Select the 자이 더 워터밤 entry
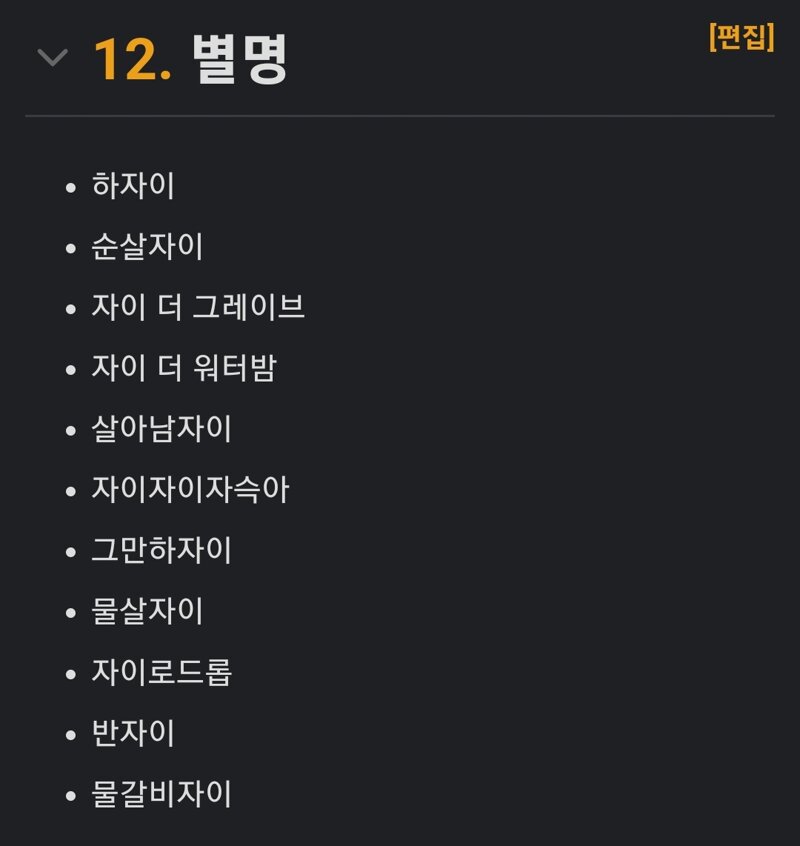 tap(183, 368)
